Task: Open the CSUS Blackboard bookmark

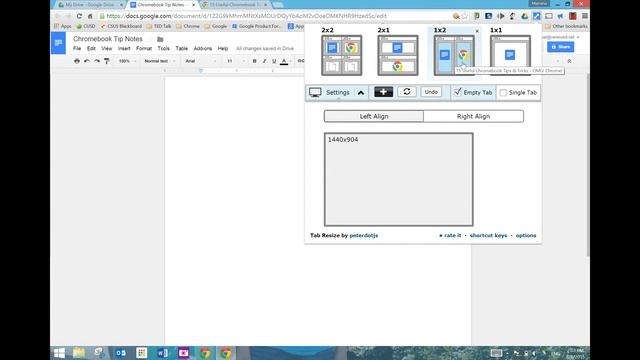Action: (x=121, y=26)
